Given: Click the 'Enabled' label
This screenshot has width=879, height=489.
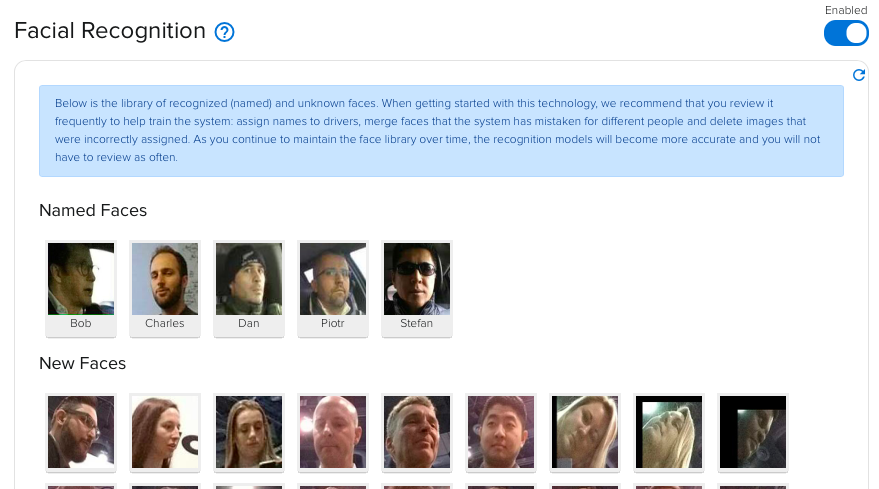Looking at the screenshot, I should 846,10.
